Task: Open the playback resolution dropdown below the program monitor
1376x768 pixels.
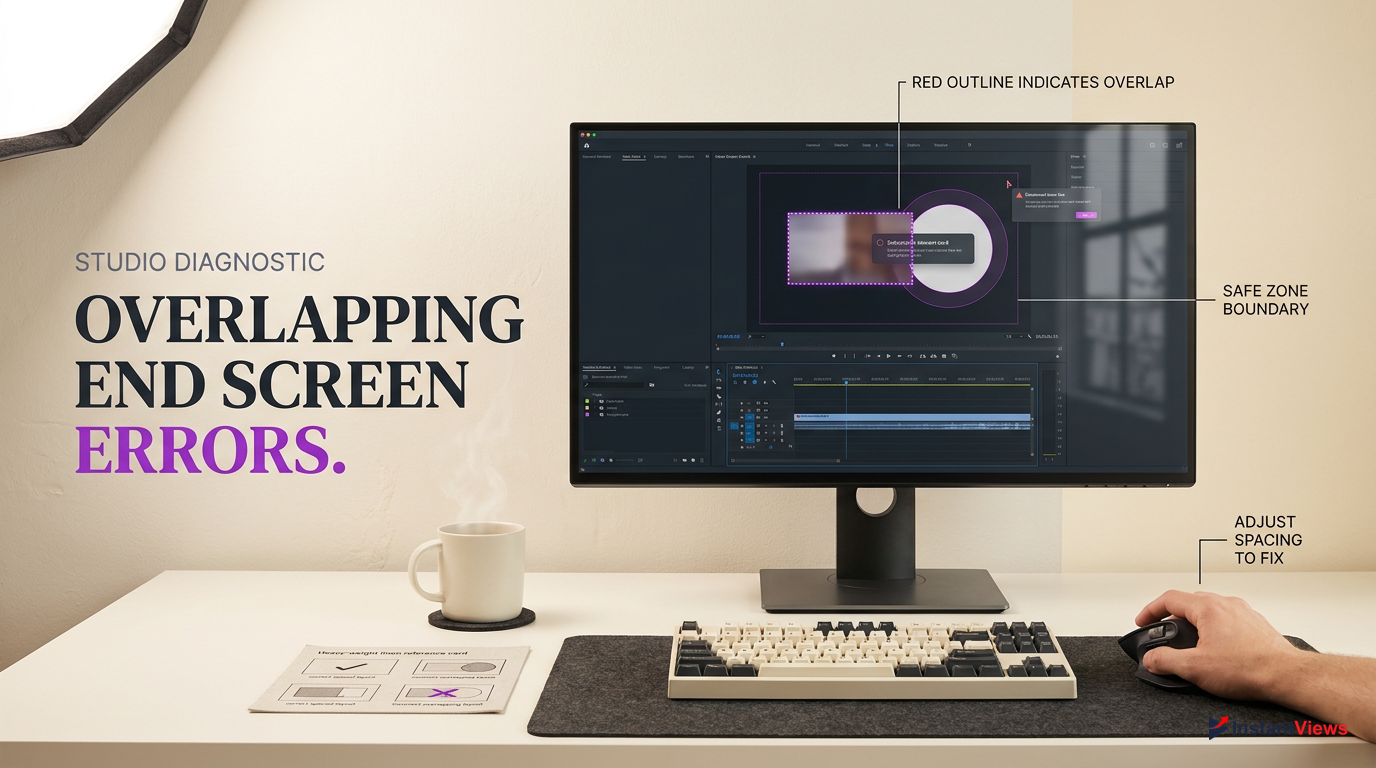Action: (1014, 336)
